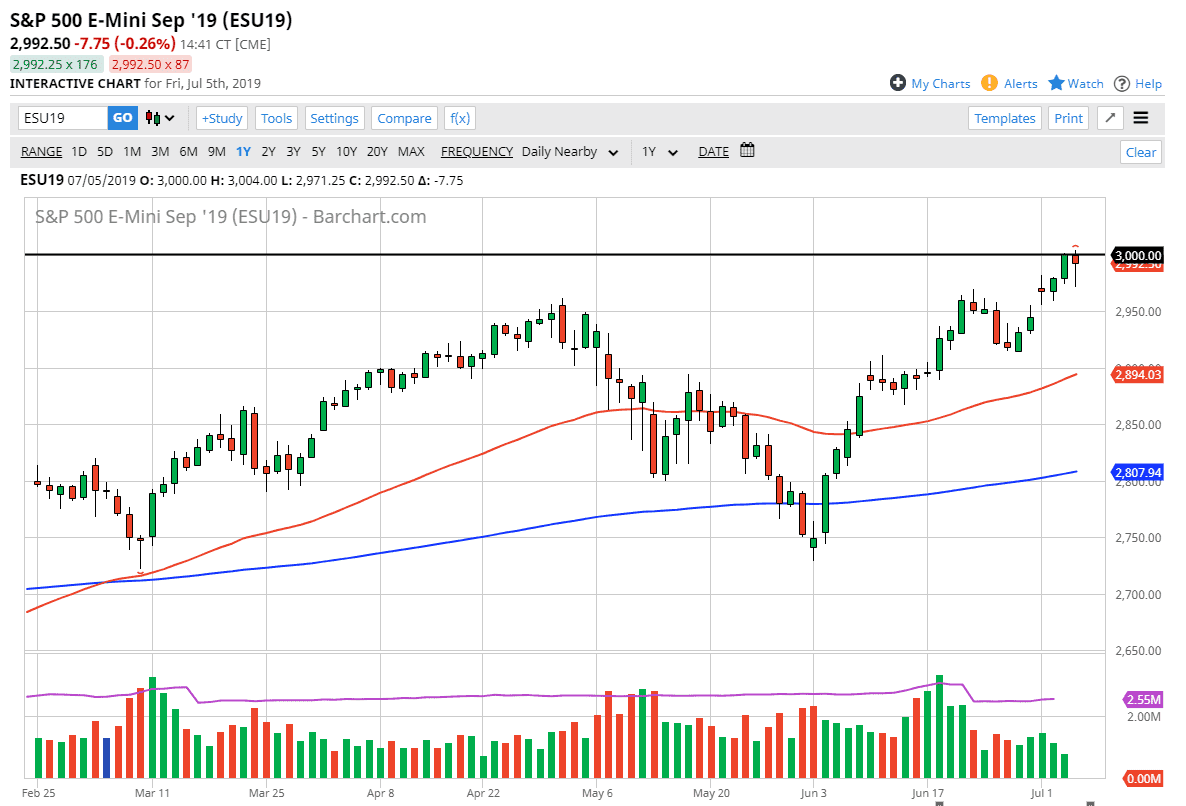Enable the 5Y range view
The width and height of the screenshot is (1186, 806).
click(319, 151)
